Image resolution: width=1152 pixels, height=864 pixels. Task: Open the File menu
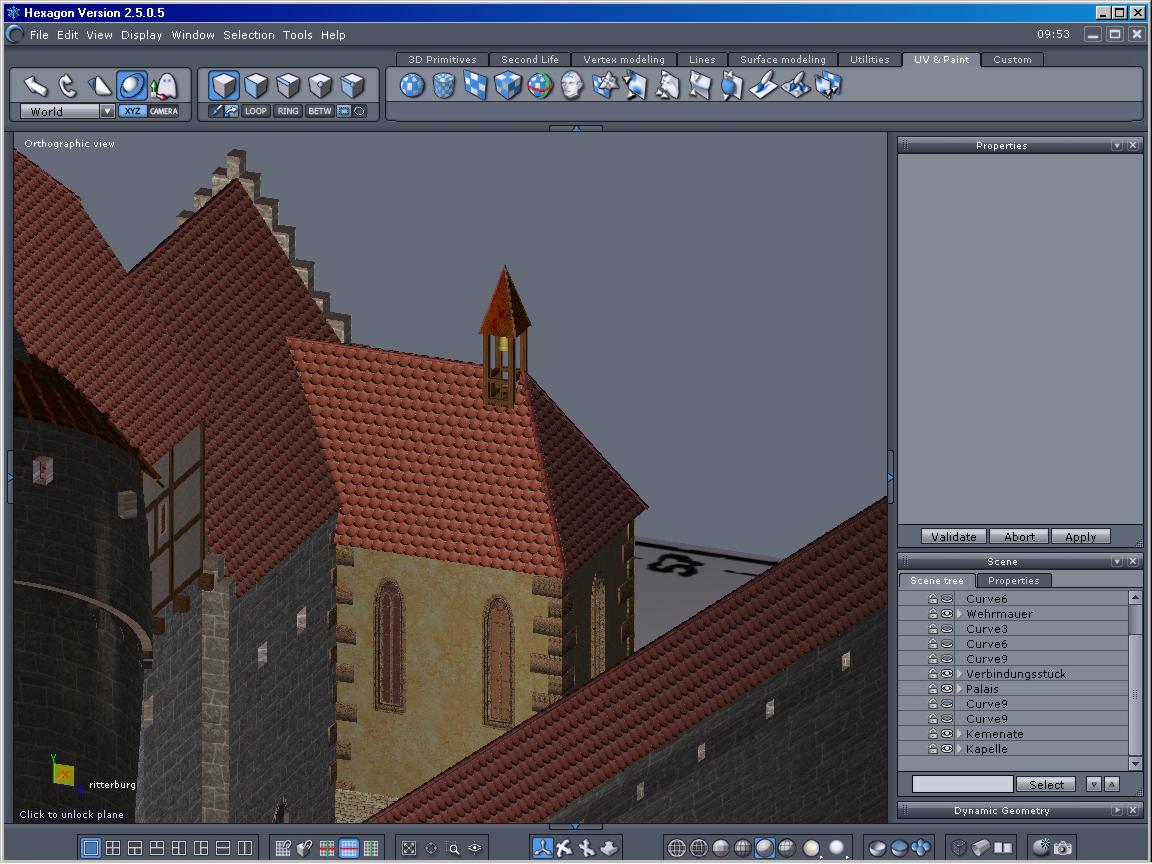pyautogui.click(x=39, y=35)
